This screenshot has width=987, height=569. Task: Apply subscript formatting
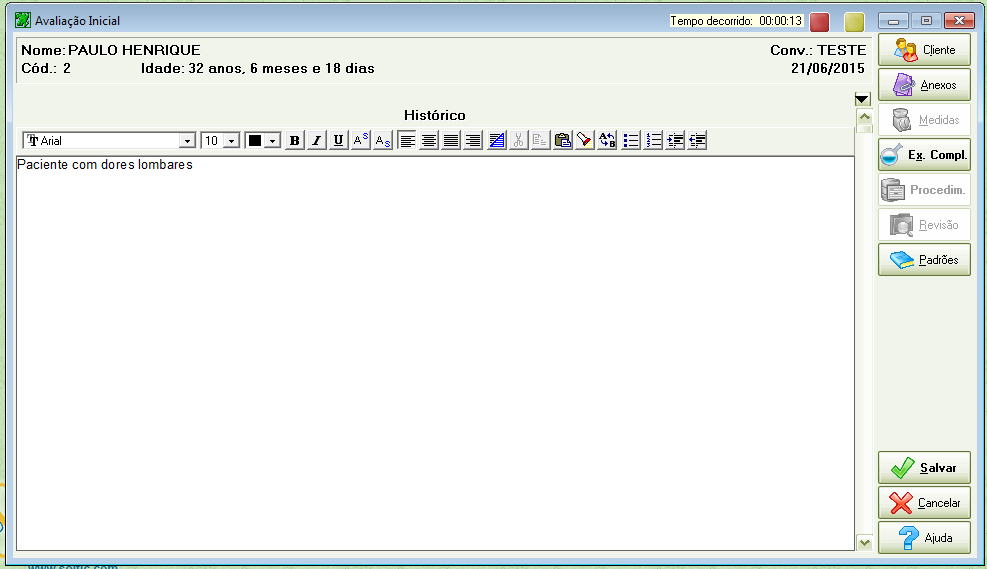(x=383, y=141)
